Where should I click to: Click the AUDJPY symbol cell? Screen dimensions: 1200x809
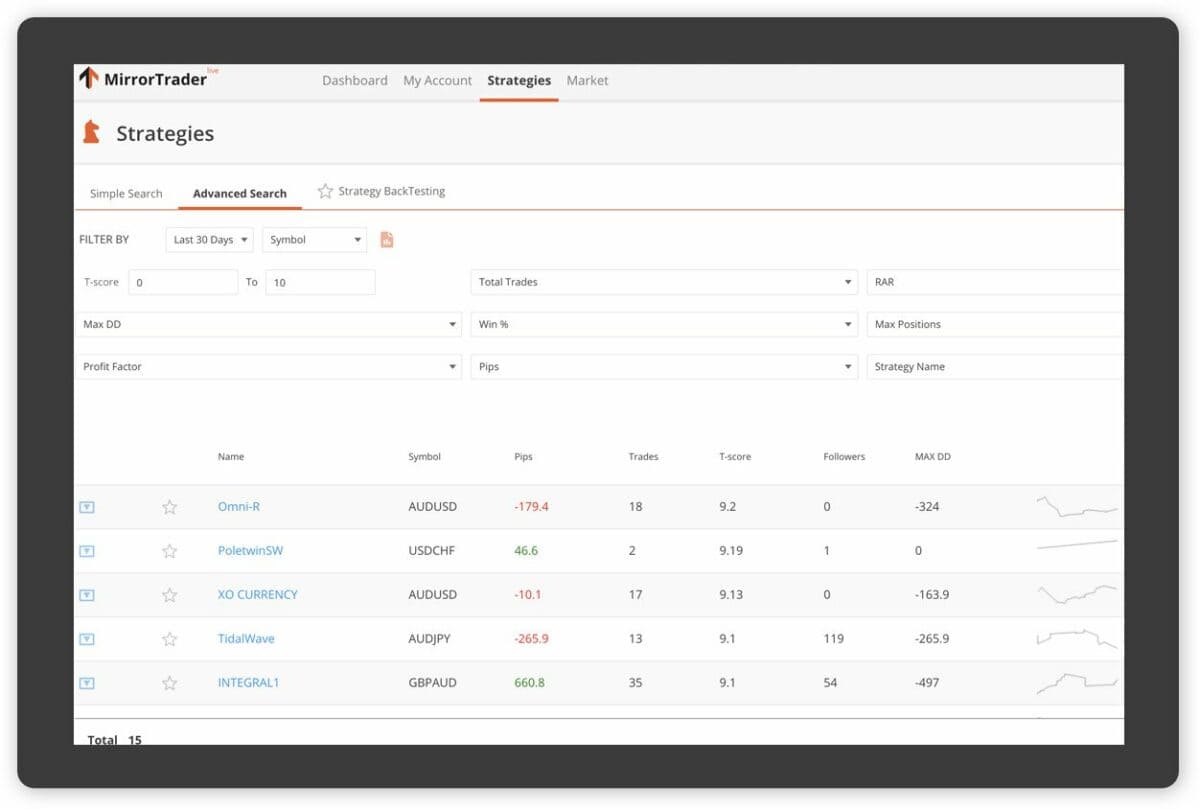pyautogui.click(x=431, y=639)
